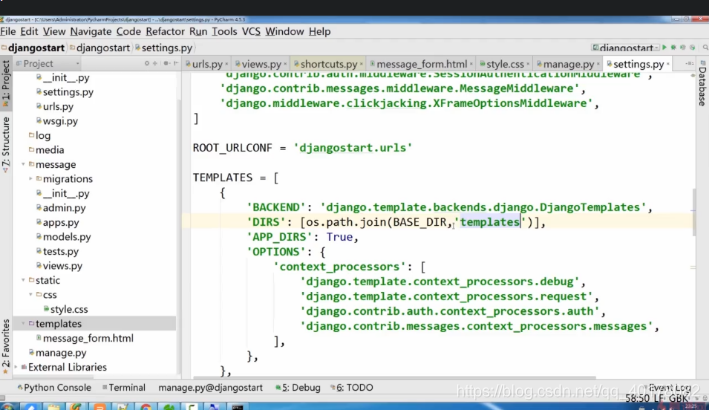The width and height of the screenshot is (710, 410).
Task: Collapse the static folder
Action: [23, 280]
